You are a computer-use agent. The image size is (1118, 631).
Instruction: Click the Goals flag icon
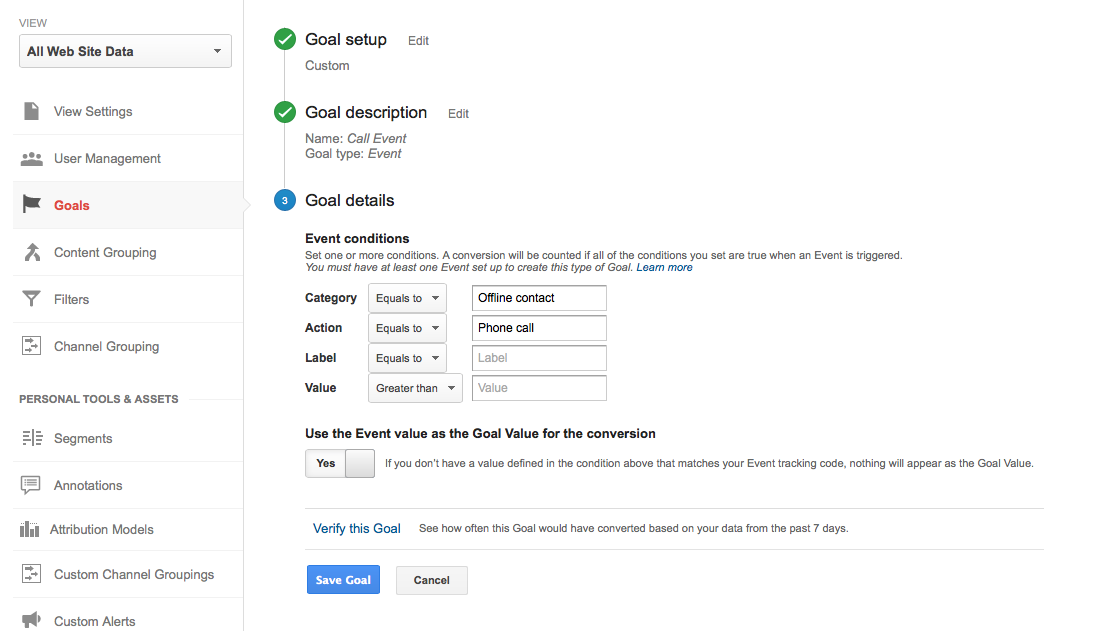pyautogui.click(x=31, y=205)
